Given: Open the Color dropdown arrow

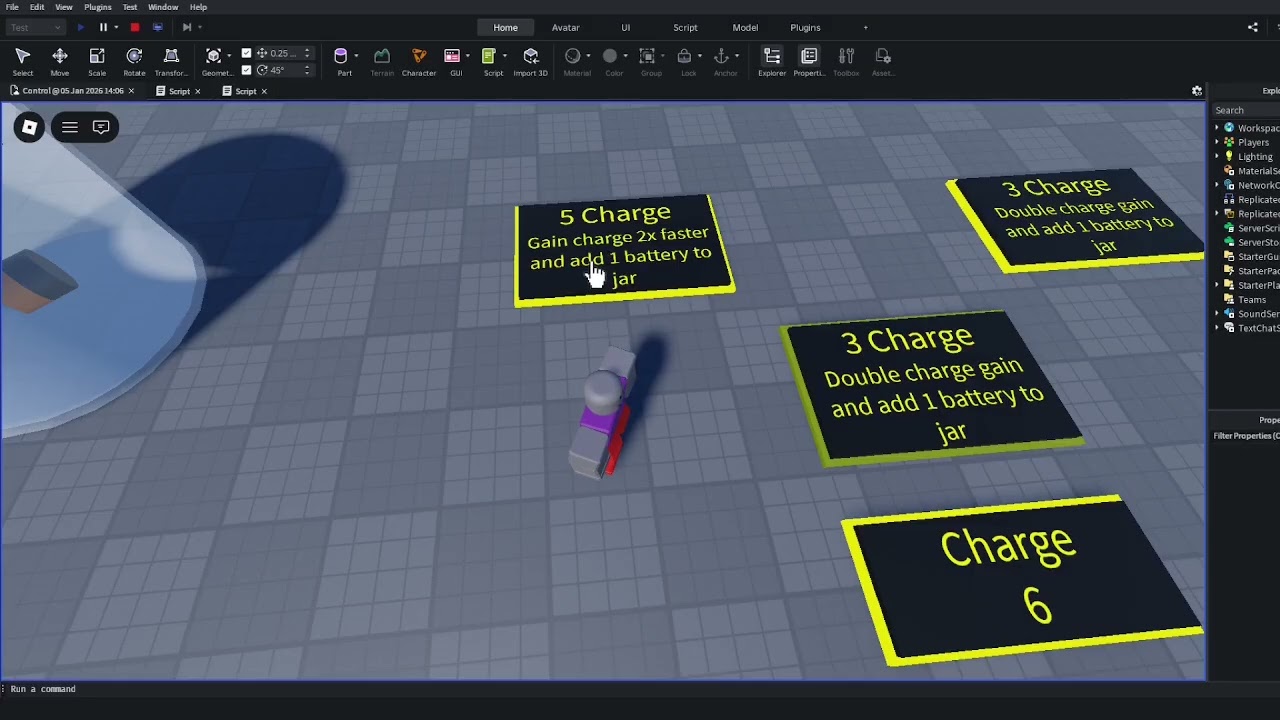Looking at the screenshot, I should [x=625, y=56].
